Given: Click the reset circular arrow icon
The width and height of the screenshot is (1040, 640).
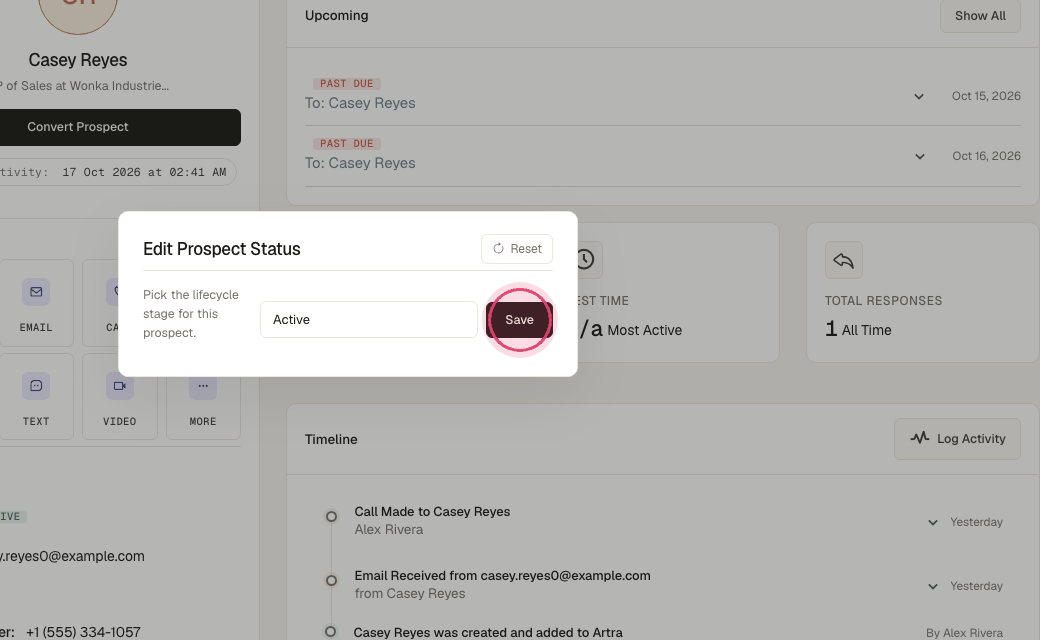Looking at the screenshot, I should coord(498,249).
